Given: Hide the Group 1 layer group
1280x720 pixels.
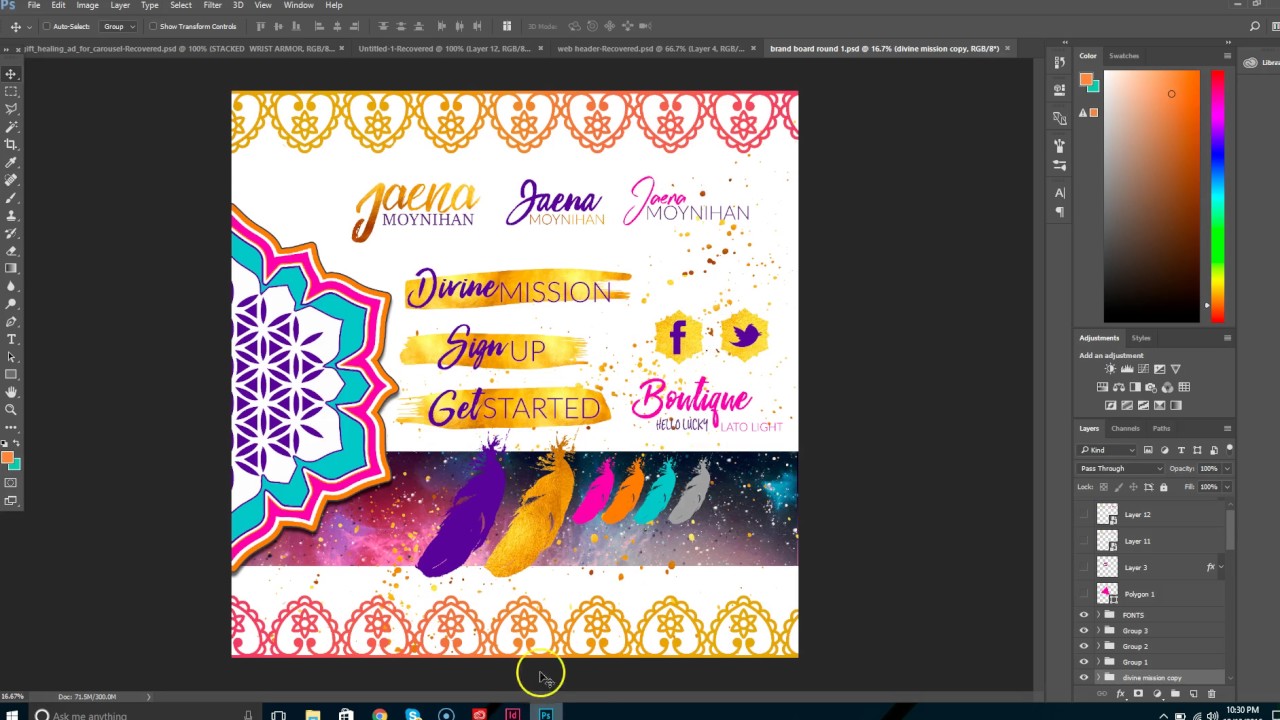Looking at the screenshot, I should [x=1084, y=662].
